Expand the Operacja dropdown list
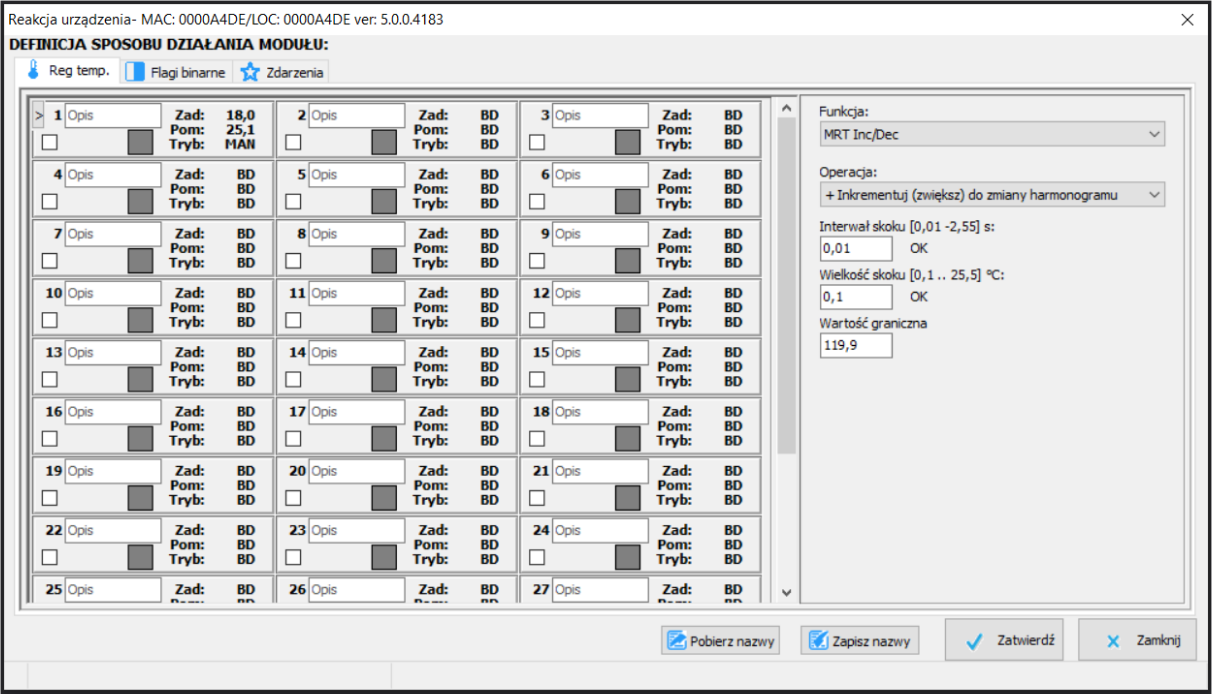Screen dimensions: 1213x694 coord(992,194)
